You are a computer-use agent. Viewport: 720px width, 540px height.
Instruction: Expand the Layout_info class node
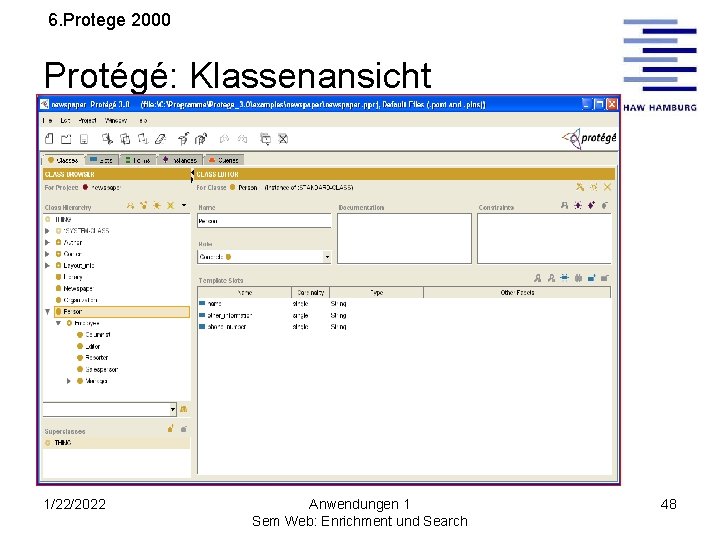tap(47, 265)
